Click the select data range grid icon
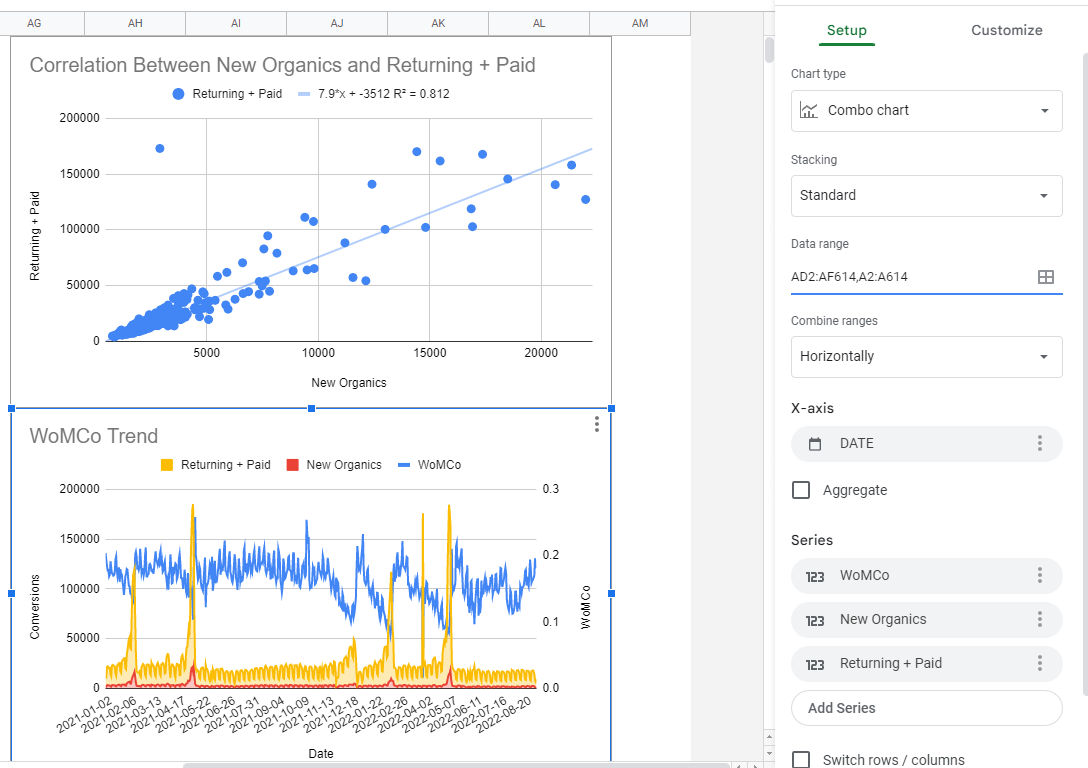 click(1045, 277)
